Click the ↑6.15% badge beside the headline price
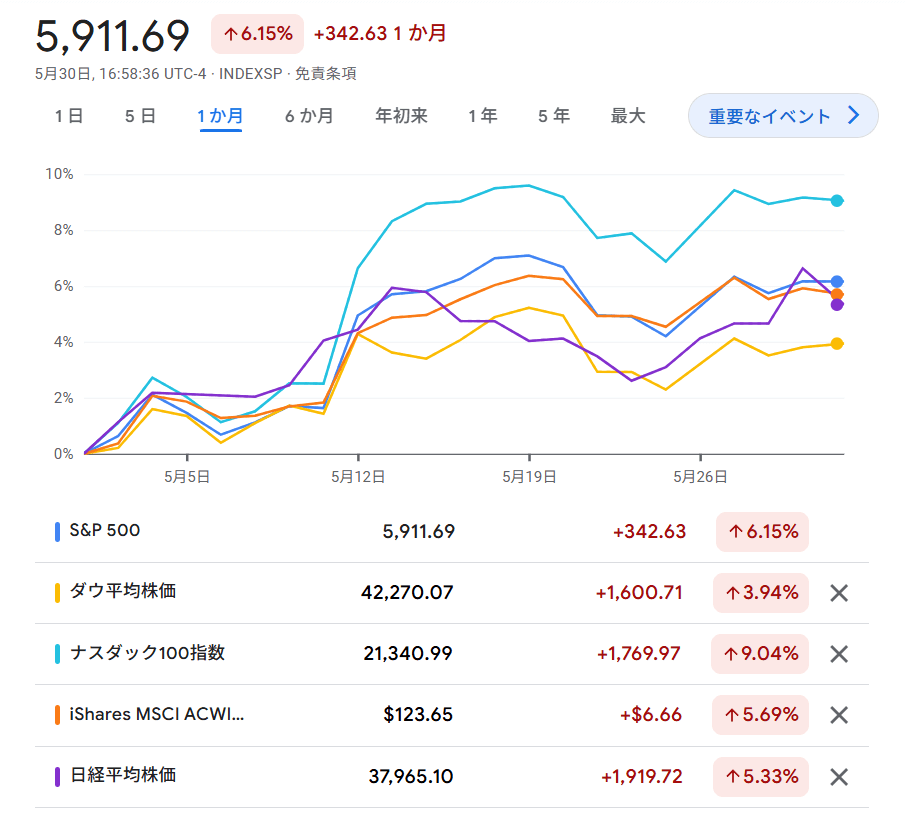Viewport: 906px width, 817px height. tap(258, 34)
